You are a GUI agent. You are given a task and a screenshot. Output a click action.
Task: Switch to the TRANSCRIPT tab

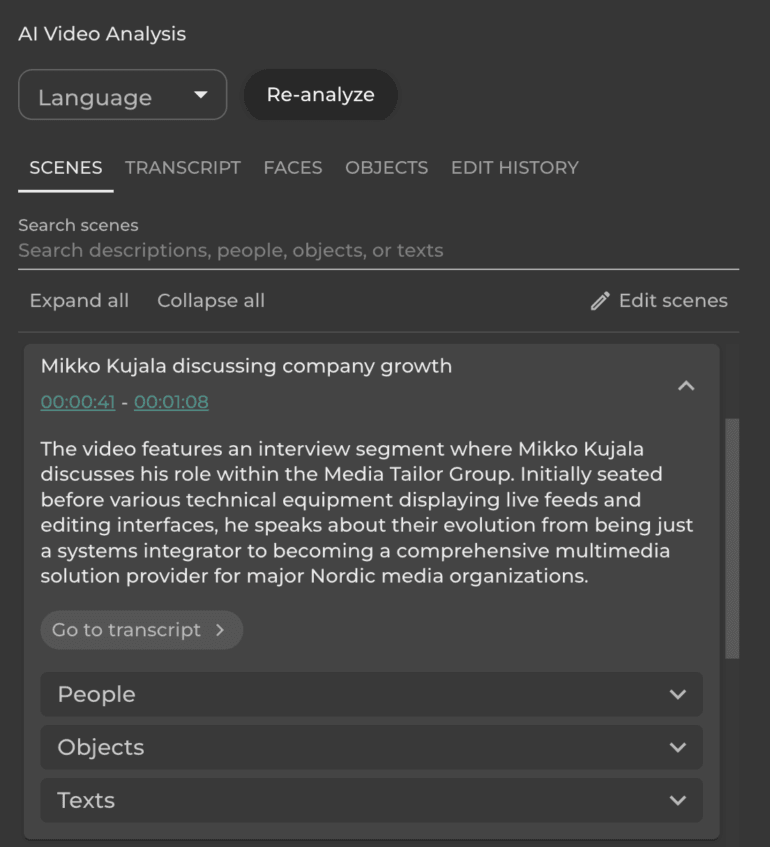click(x=183, y=167)
